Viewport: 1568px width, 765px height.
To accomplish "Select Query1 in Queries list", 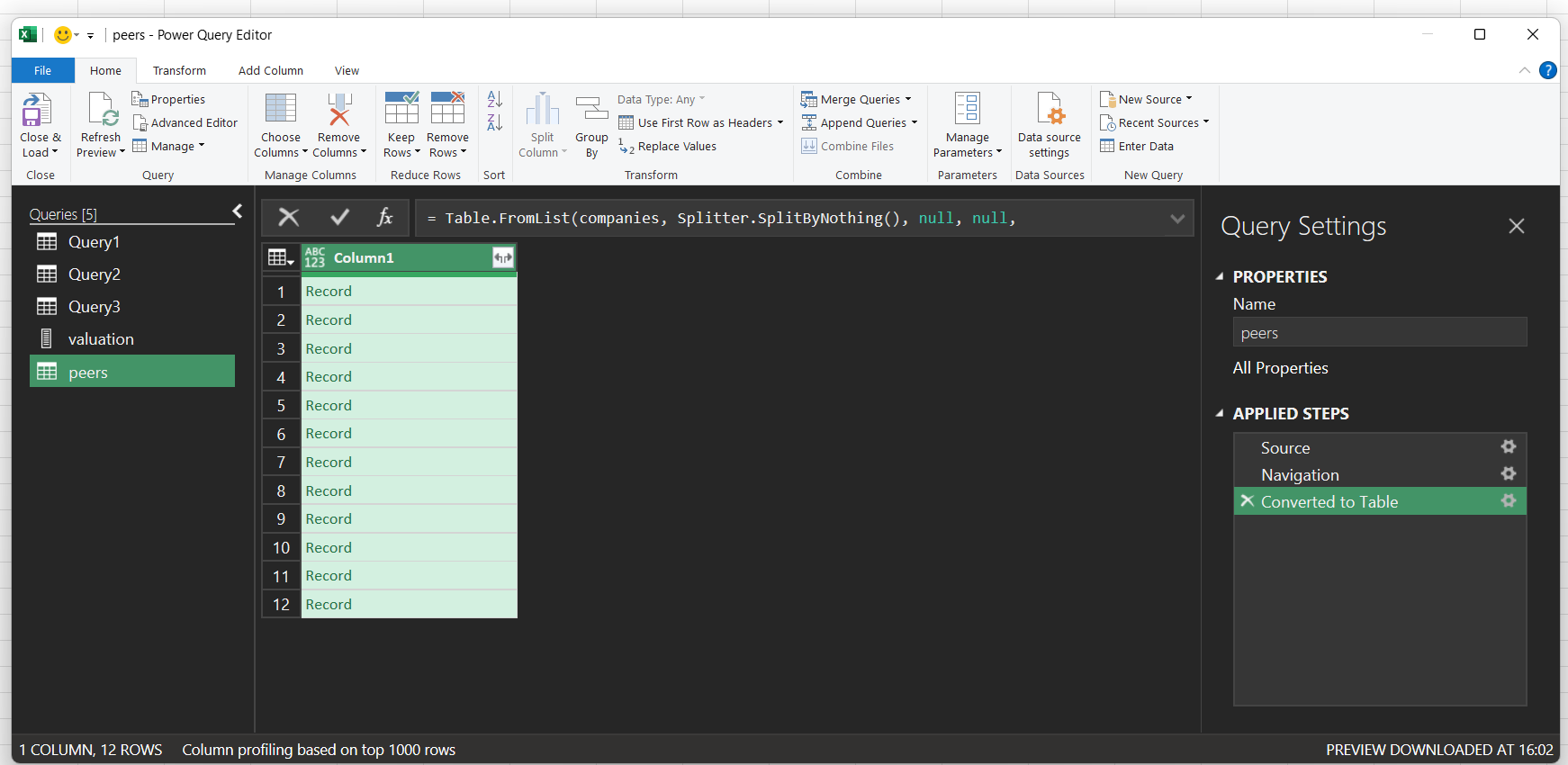I will [x=132, y=241].
